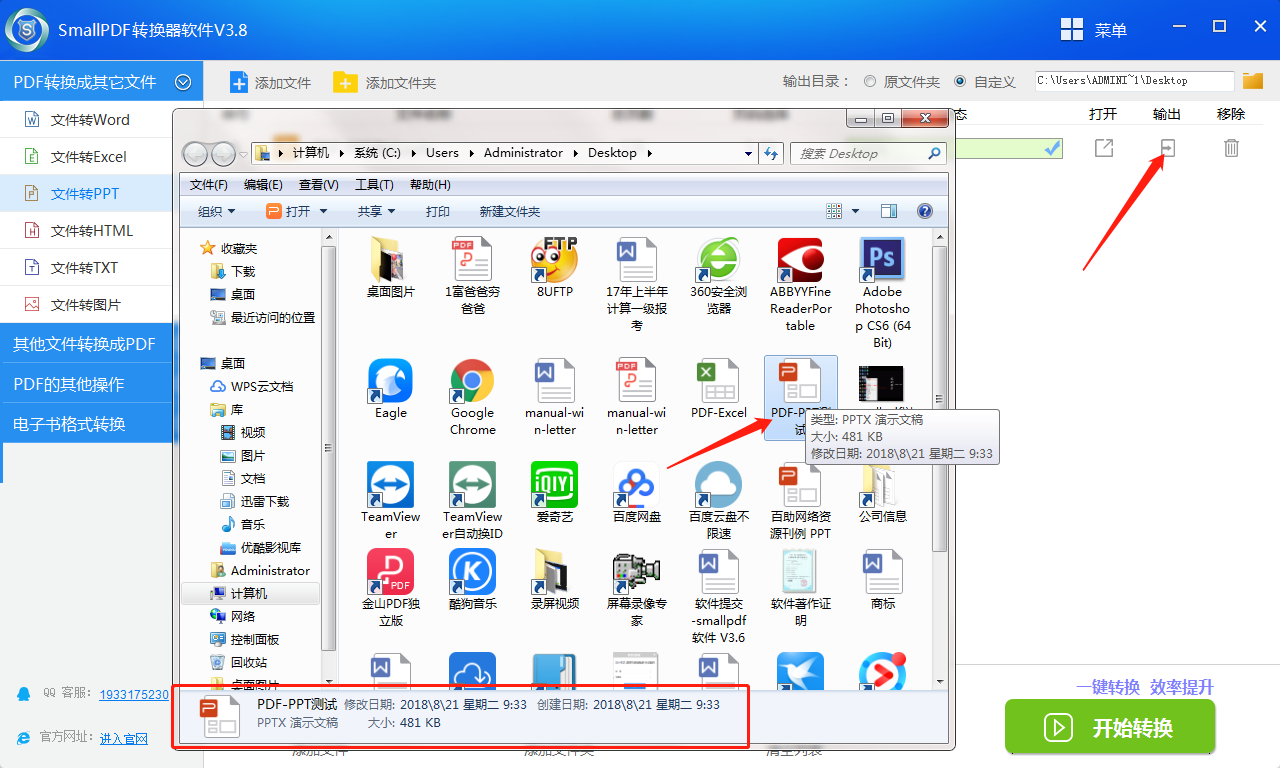Open the Explorer help question-mark icon
The height and width of the screenshot is (768, 1280).
pos(925,211)
